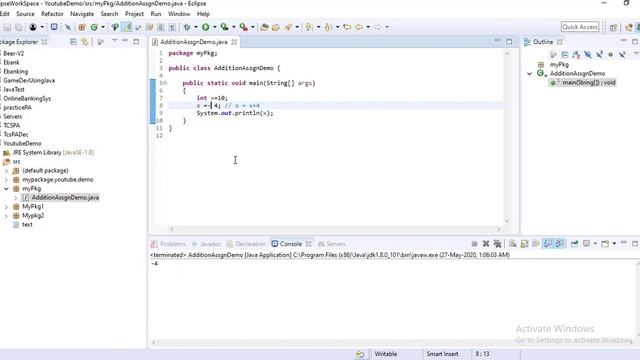Click the green Run button in toolbar
Viewport: 640px width, 360px height.
[206, 27]
